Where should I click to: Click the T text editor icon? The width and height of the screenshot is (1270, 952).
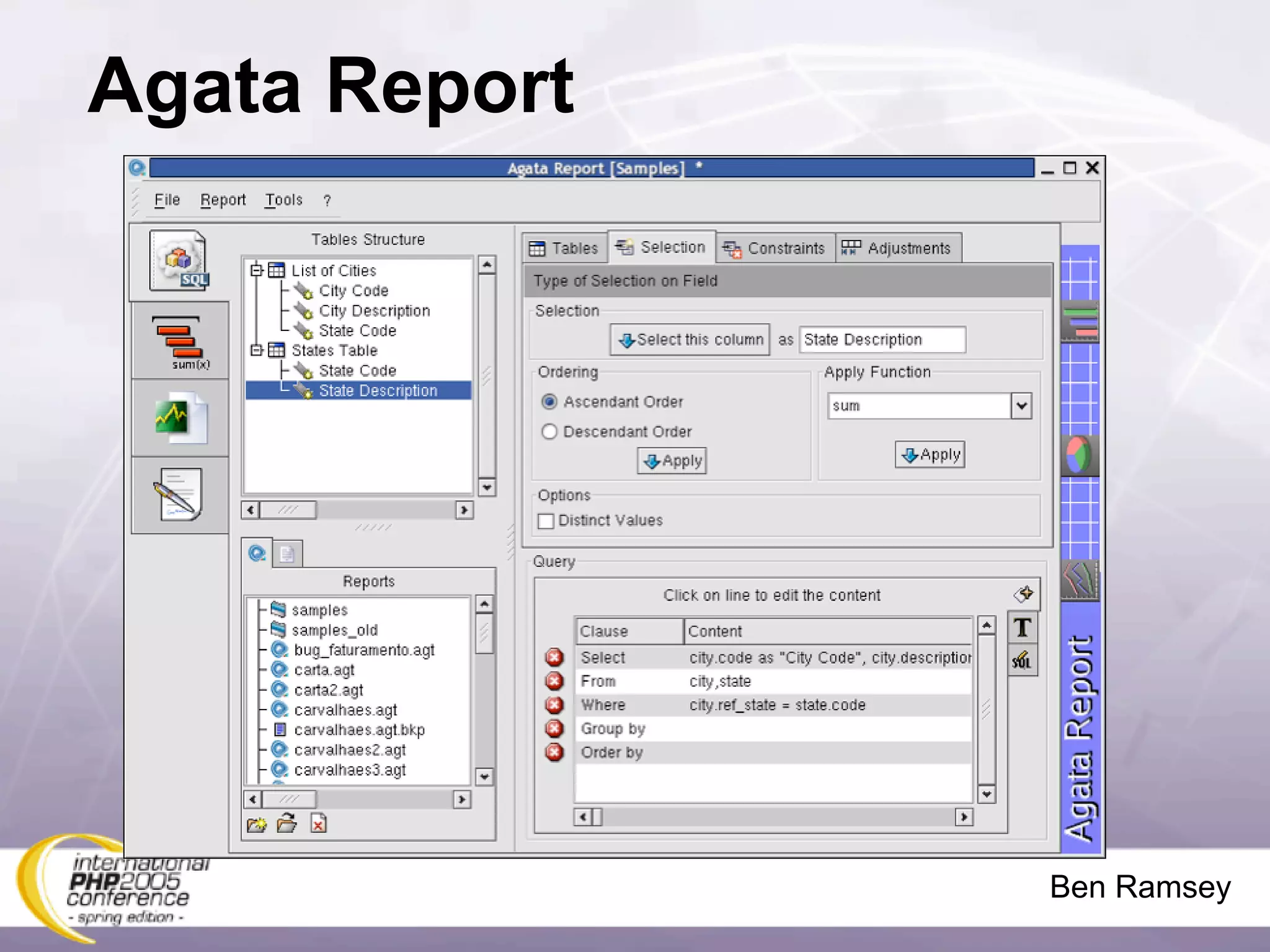(1023, 628)
